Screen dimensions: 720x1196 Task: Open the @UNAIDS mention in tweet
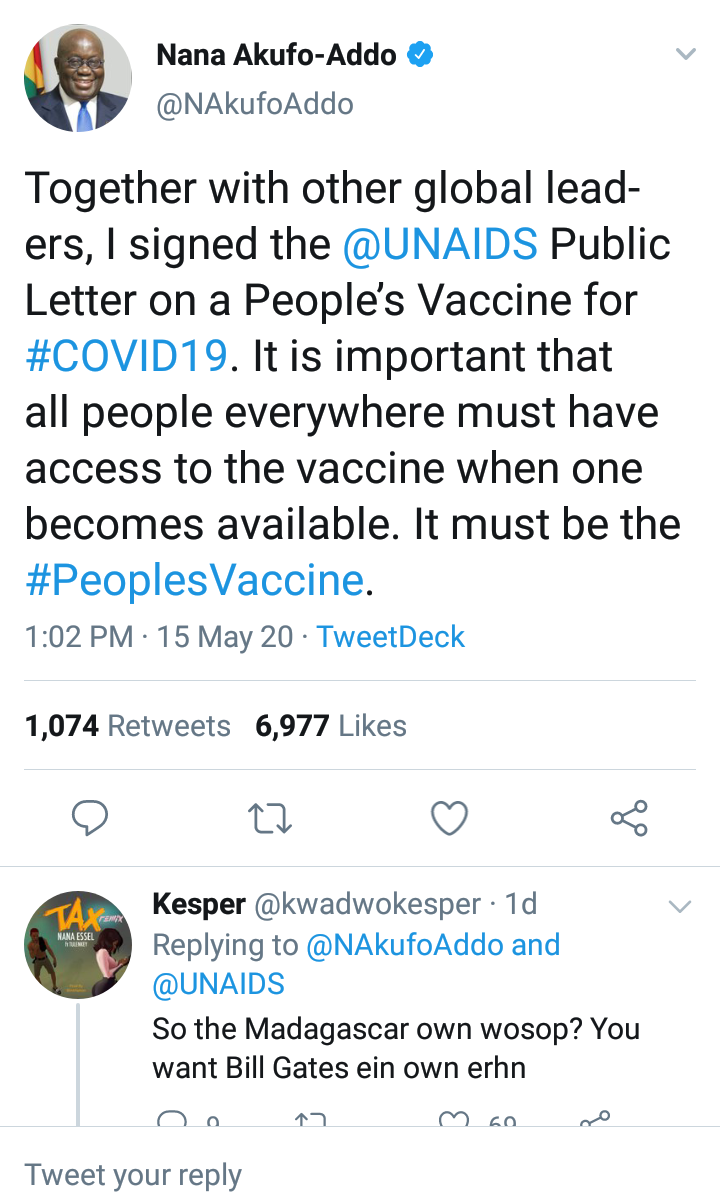440,245
